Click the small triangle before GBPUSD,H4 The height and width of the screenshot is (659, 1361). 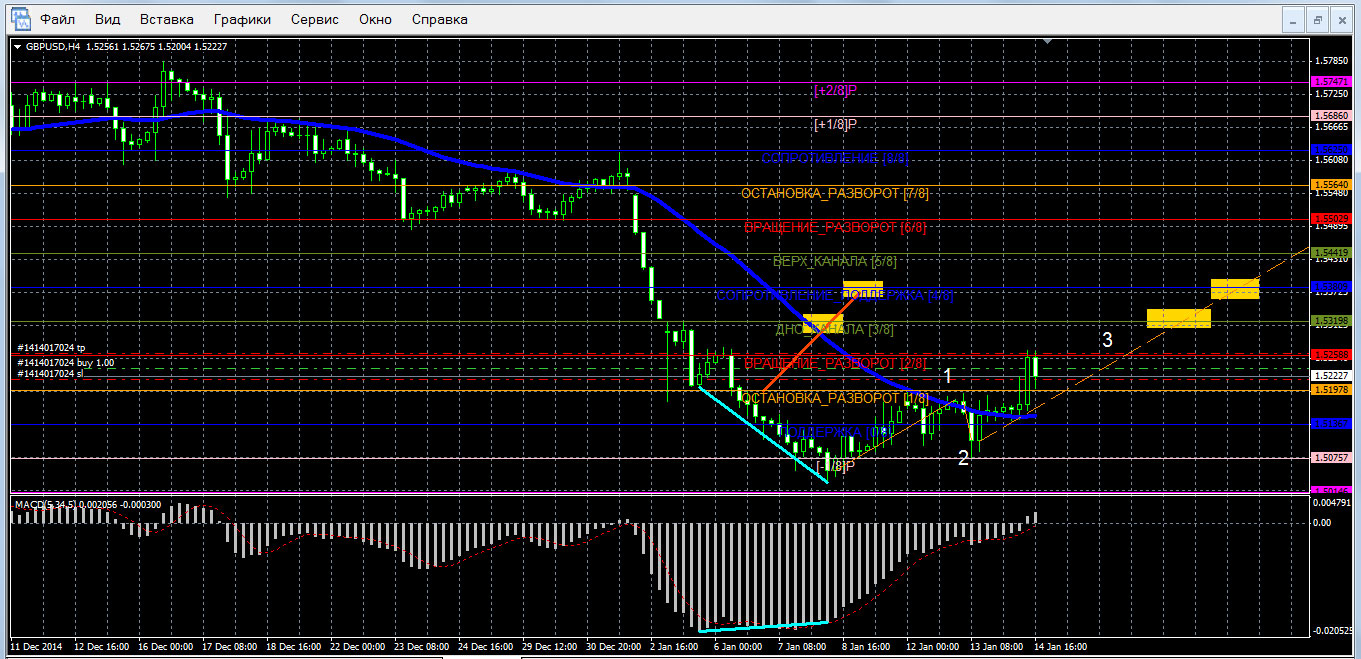(x=17, y=46)
